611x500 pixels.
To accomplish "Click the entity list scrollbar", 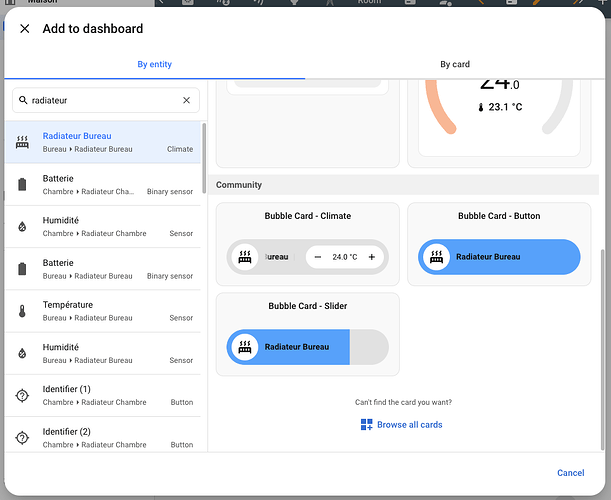I will click(x=204, y=158).
